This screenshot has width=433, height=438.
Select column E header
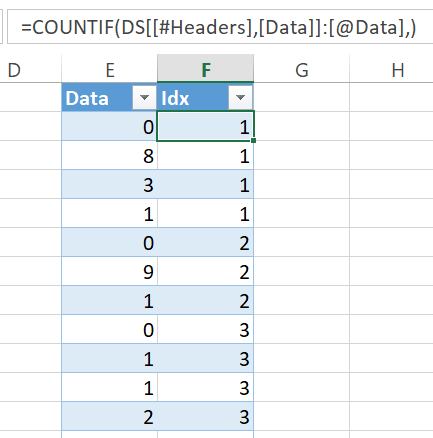110,69
